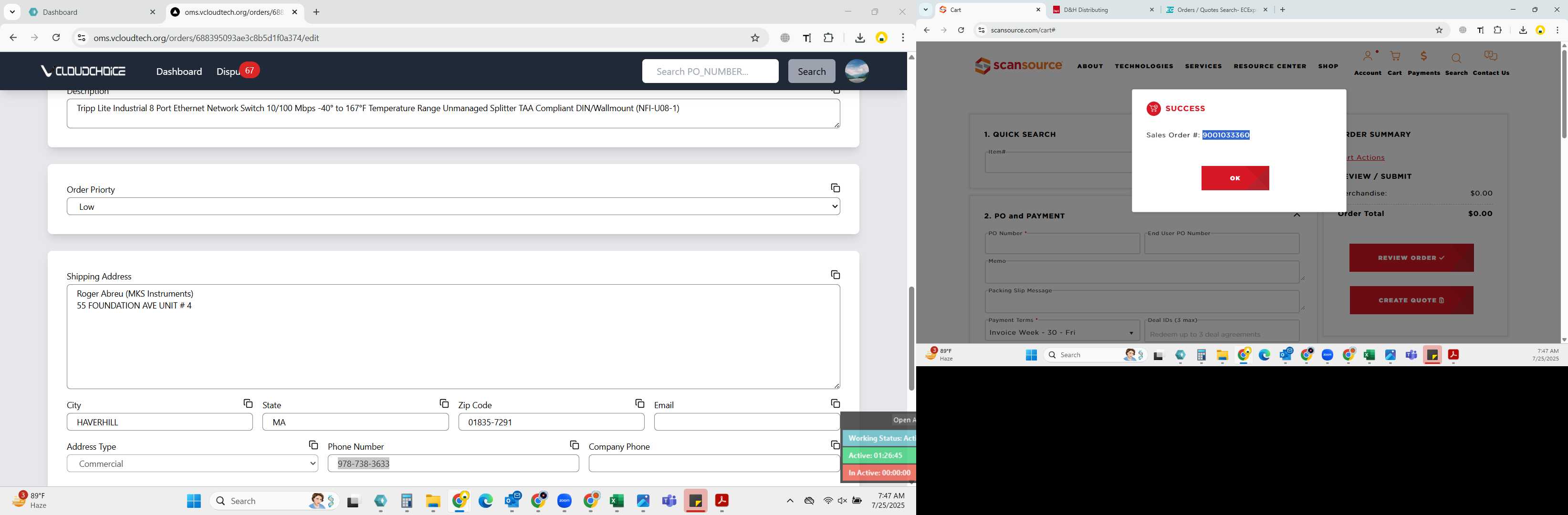Bookmark the scansource.com cart page

click(1439, 30)
